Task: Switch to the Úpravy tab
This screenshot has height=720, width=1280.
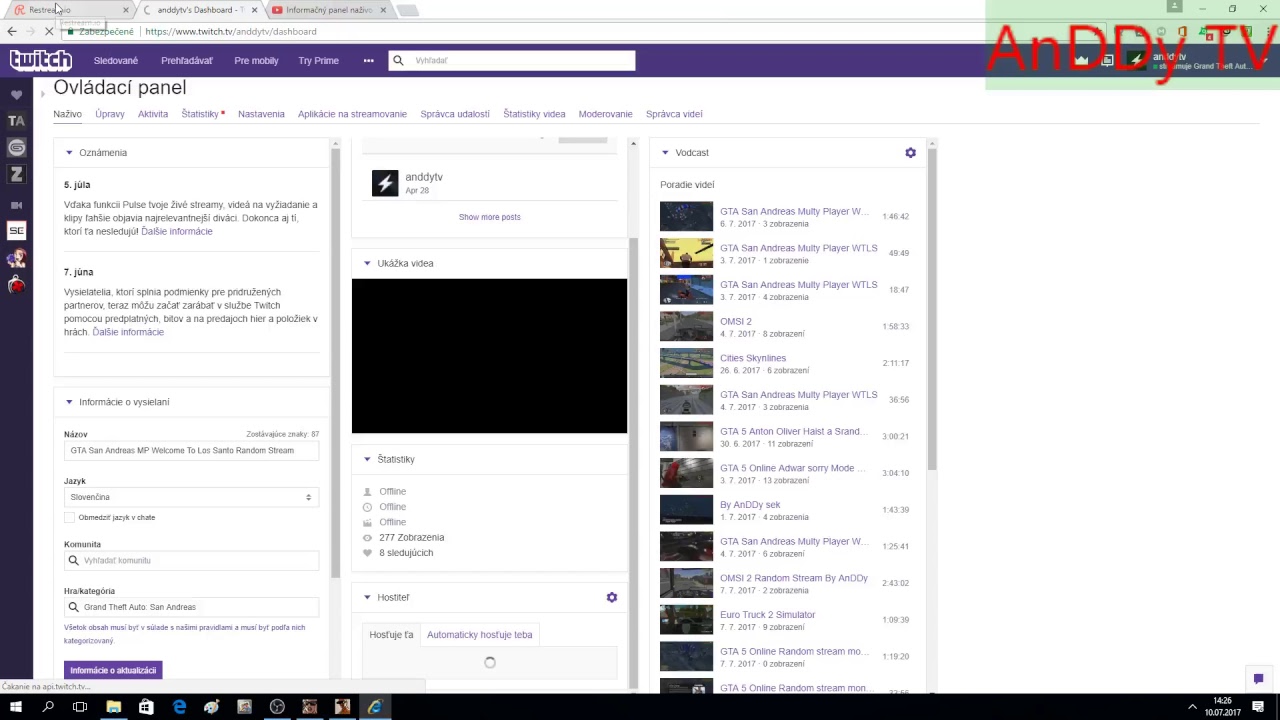Action: (x=110, y=114)
